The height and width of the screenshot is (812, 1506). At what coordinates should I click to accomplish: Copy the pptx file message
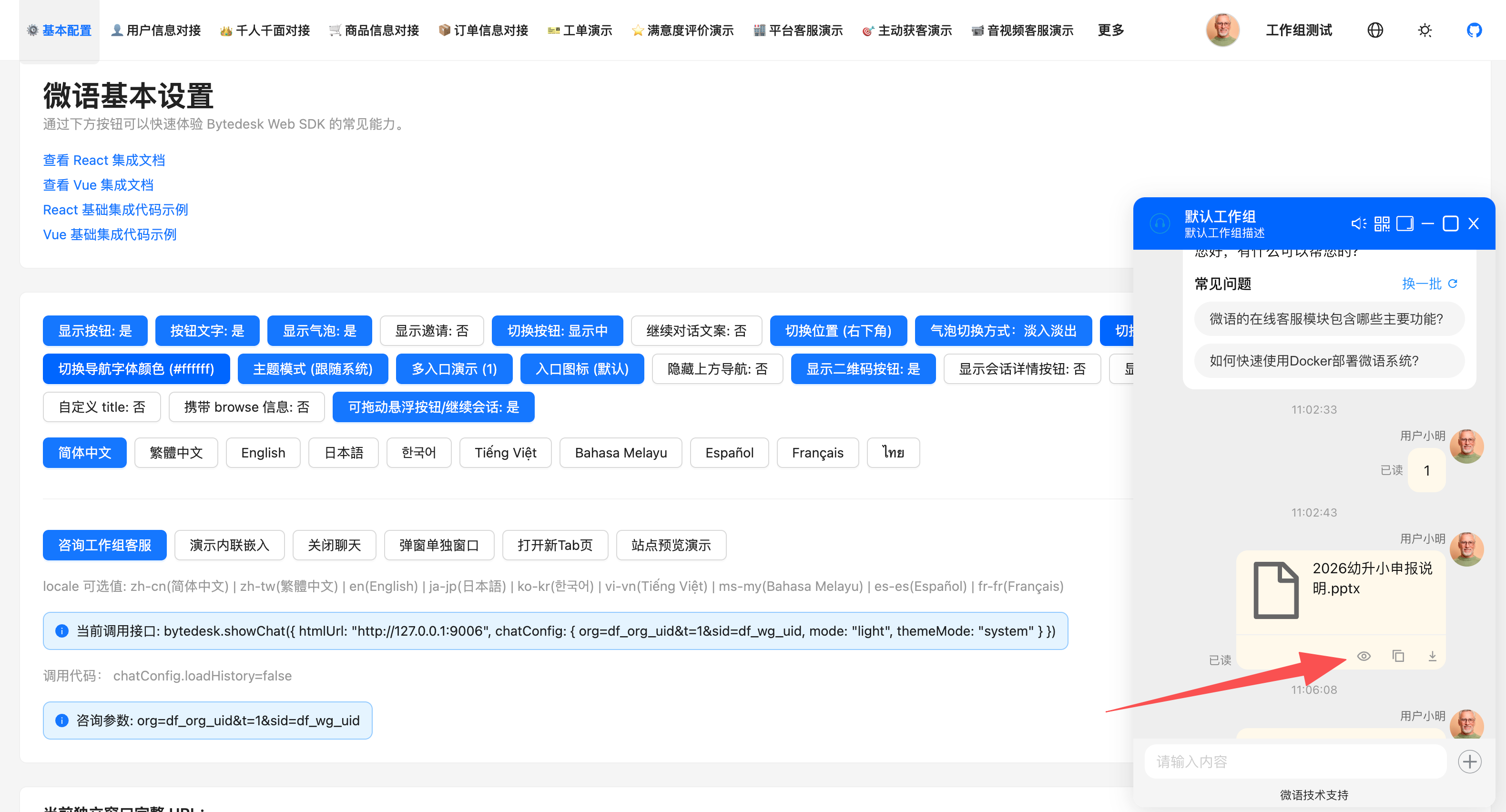pos(1398,656)
